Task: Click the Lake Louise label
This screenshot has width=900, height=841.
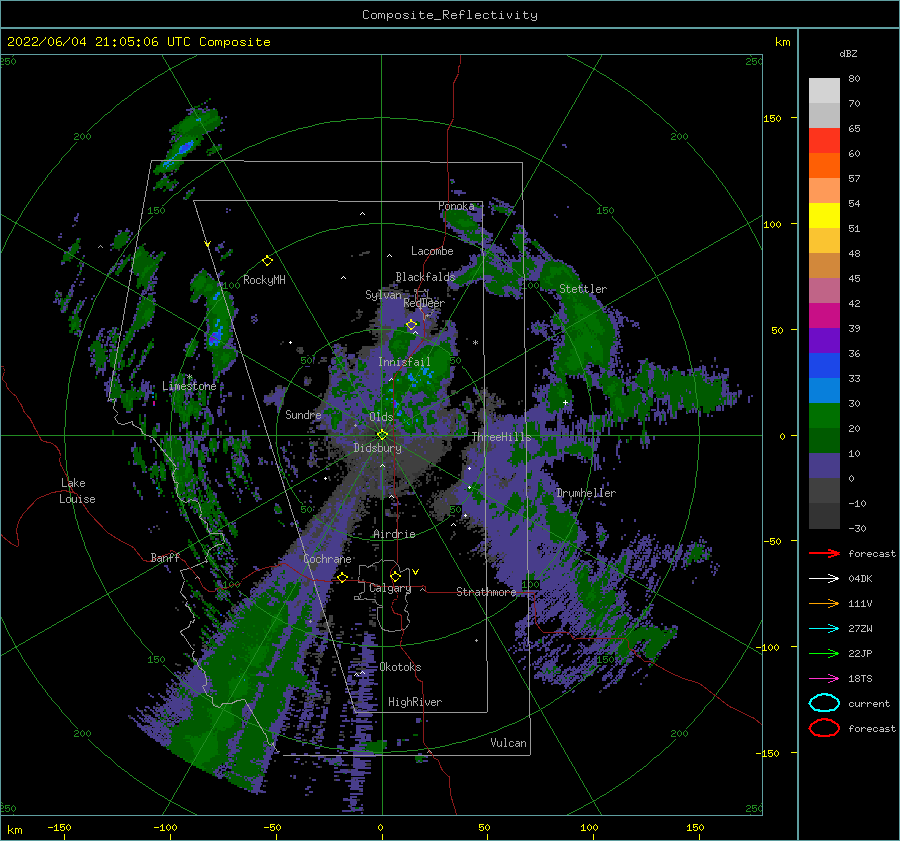Action: pyautogui.click(x=77, y=491)
